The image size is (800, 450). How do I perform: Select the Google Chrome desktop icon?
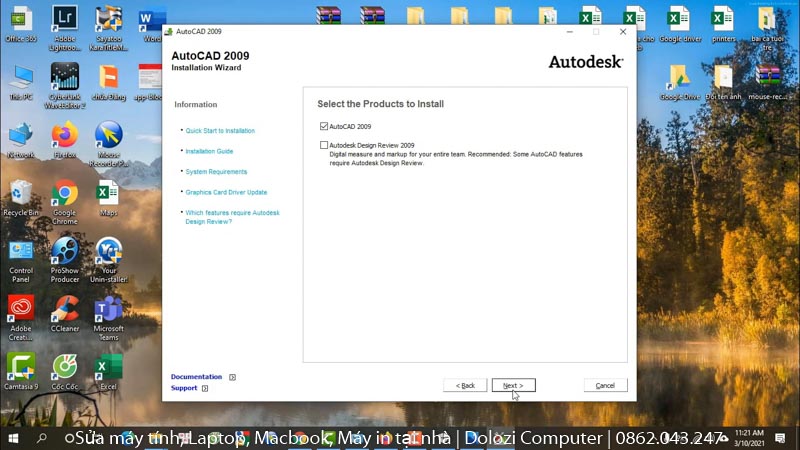(x=65, y=202)
